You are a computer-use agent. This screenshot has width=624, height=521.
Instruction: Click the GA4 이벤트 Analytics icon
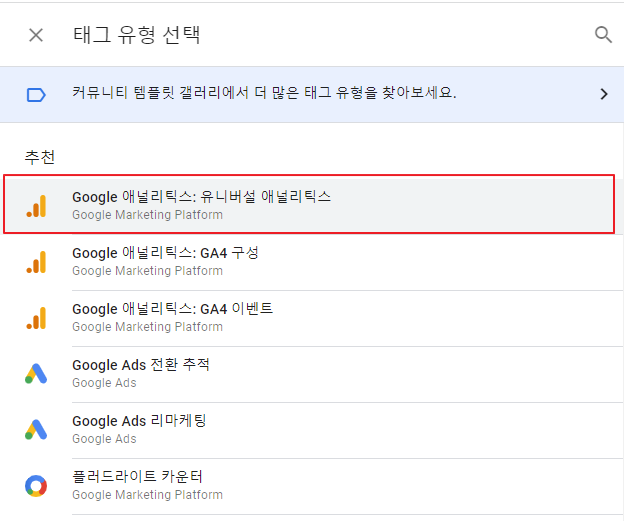[36, 318]
